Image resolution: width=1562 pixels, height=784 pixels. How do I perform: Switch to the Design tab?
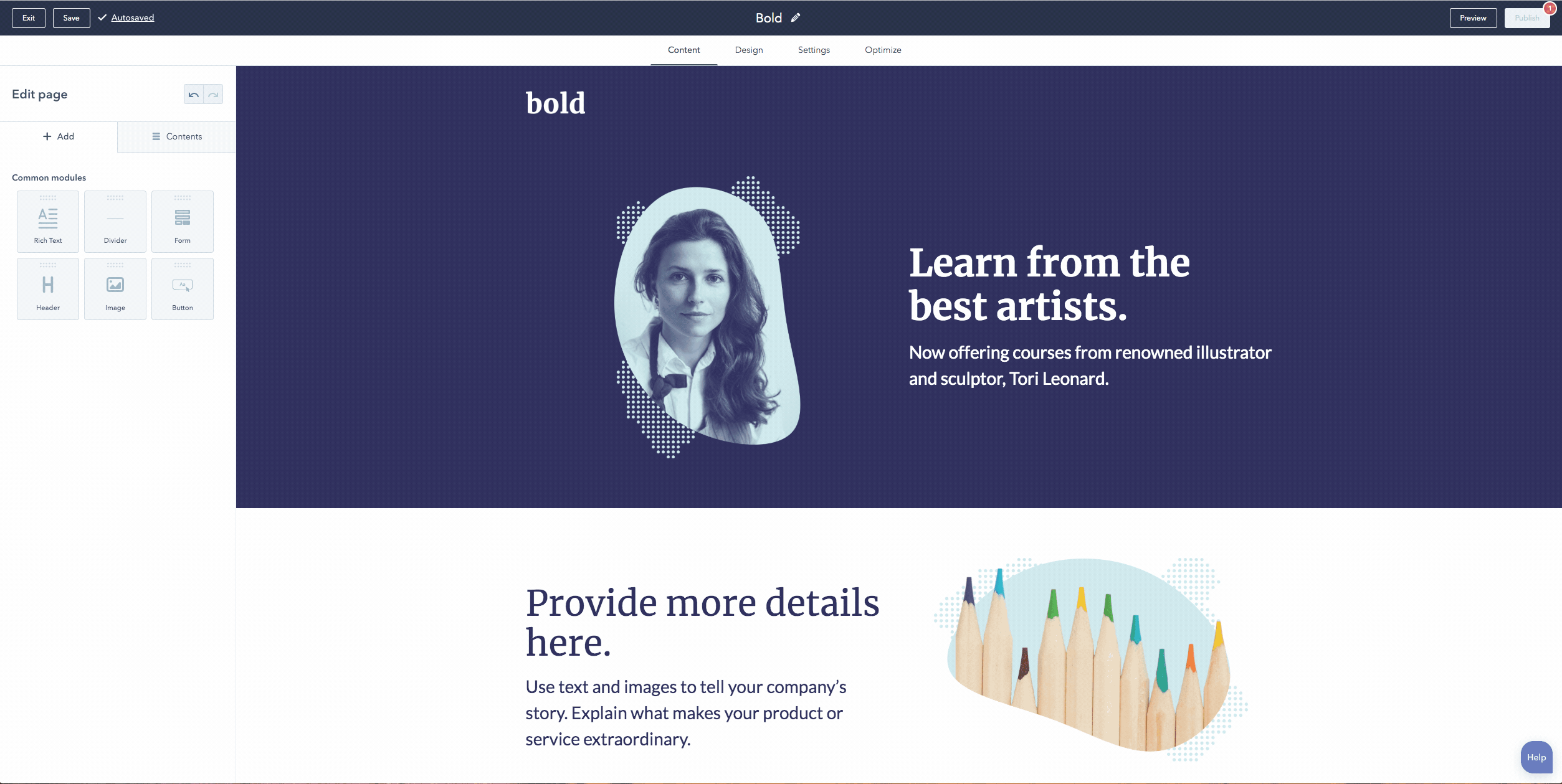point(749,50)
